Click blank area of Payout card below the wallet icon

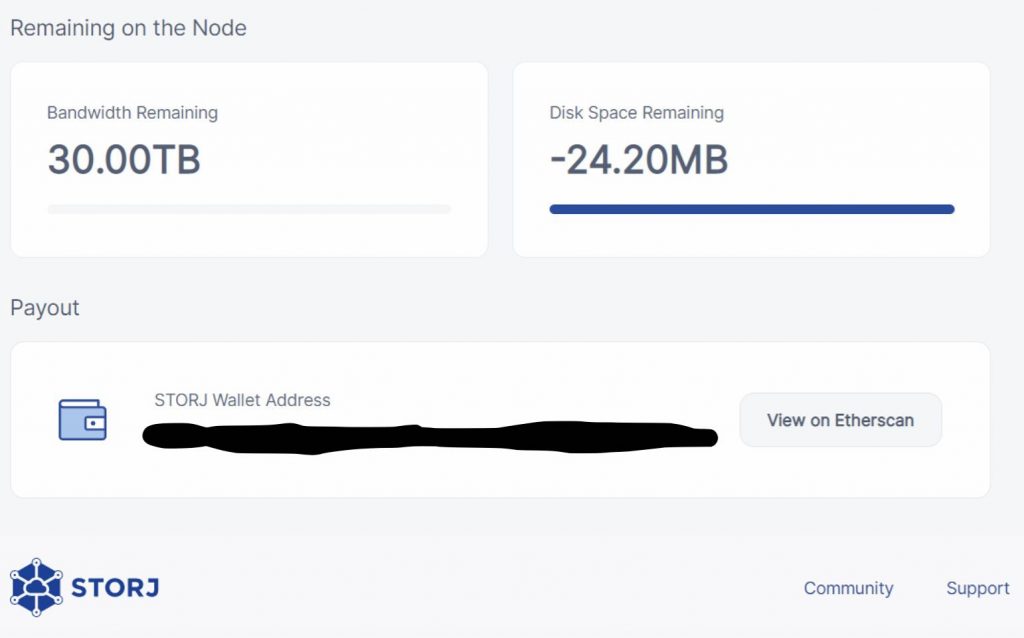click(82, 473)
